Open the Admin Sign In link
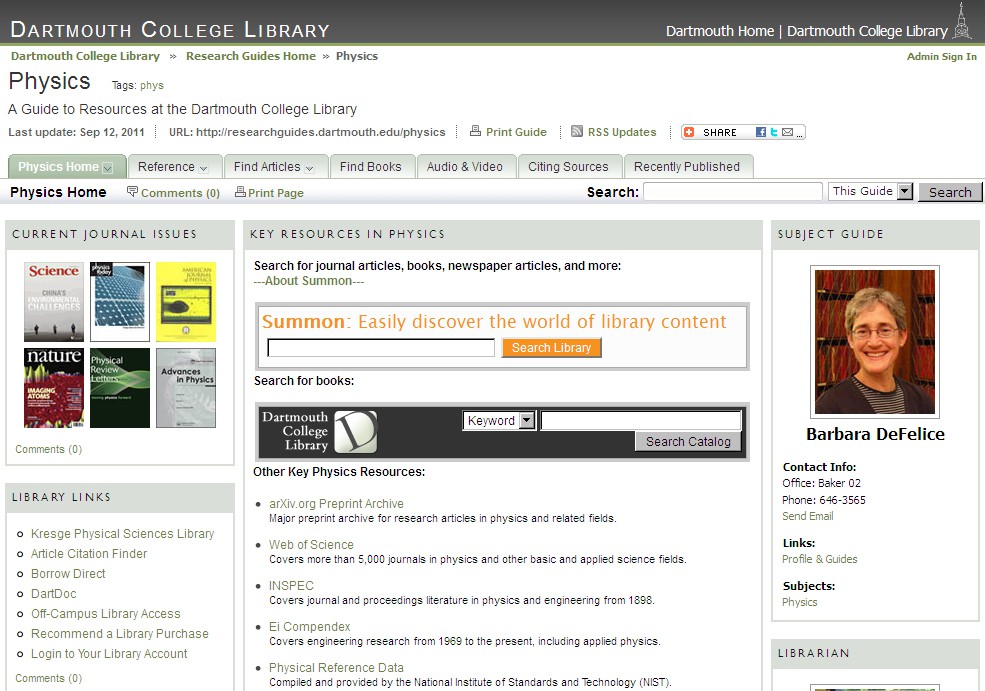The width and height of the screenshot is (986, 691). point(941,57)
